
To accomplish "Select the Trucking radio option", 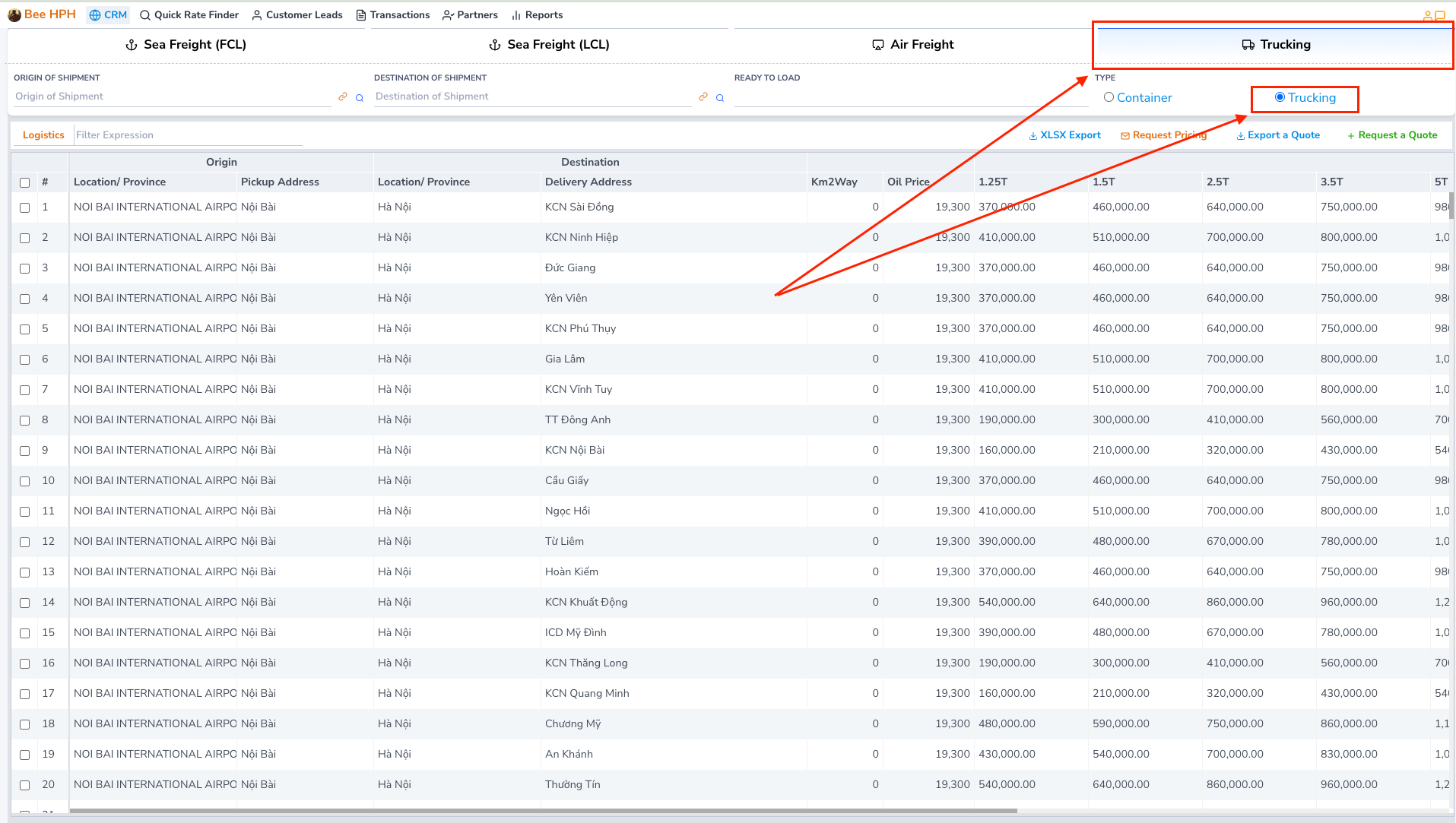I will (x=1280, y=97).
